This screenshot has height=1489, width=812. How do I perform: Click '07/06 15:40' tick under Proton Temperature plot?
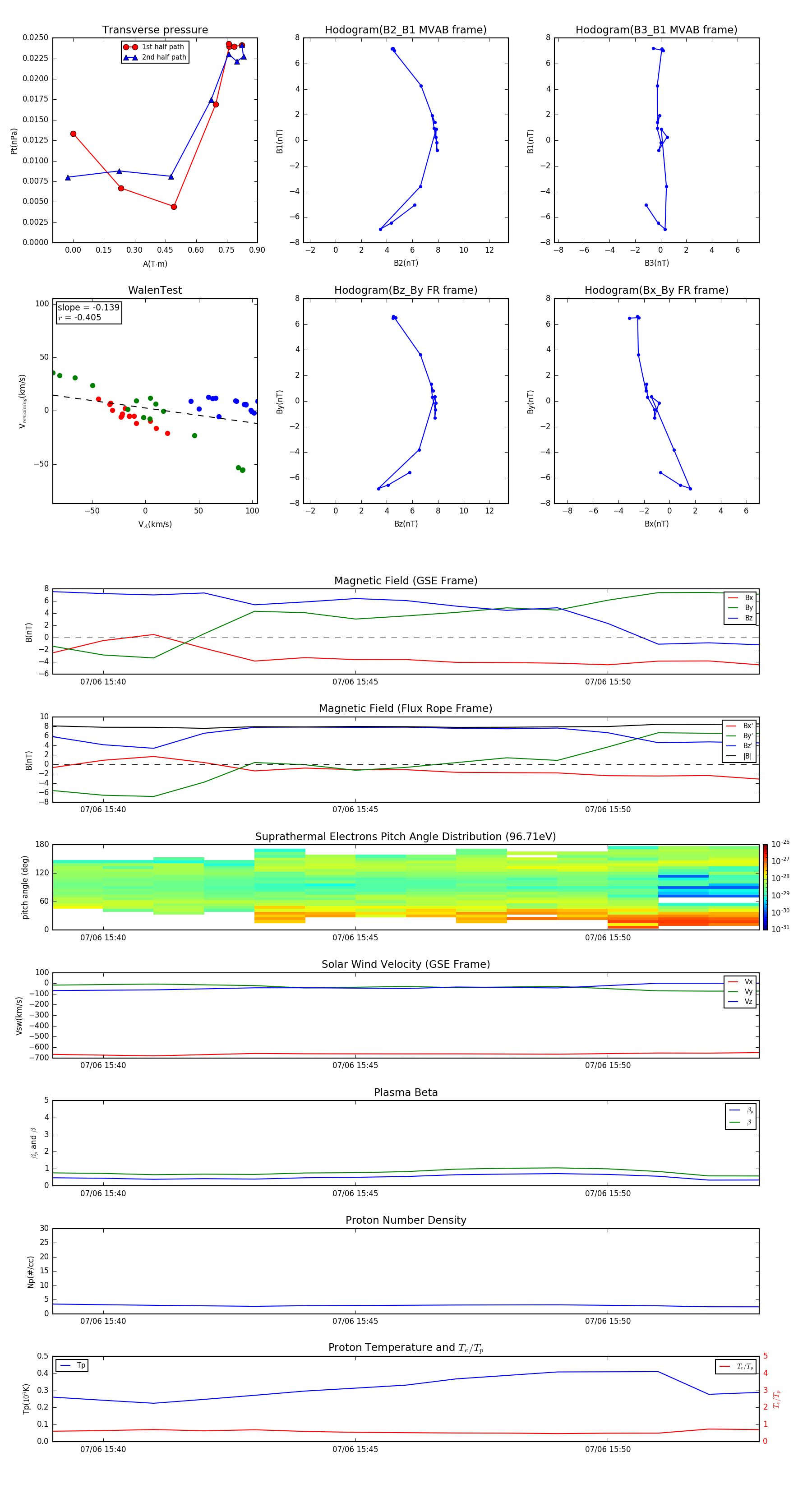click(x=103, y=1449)
